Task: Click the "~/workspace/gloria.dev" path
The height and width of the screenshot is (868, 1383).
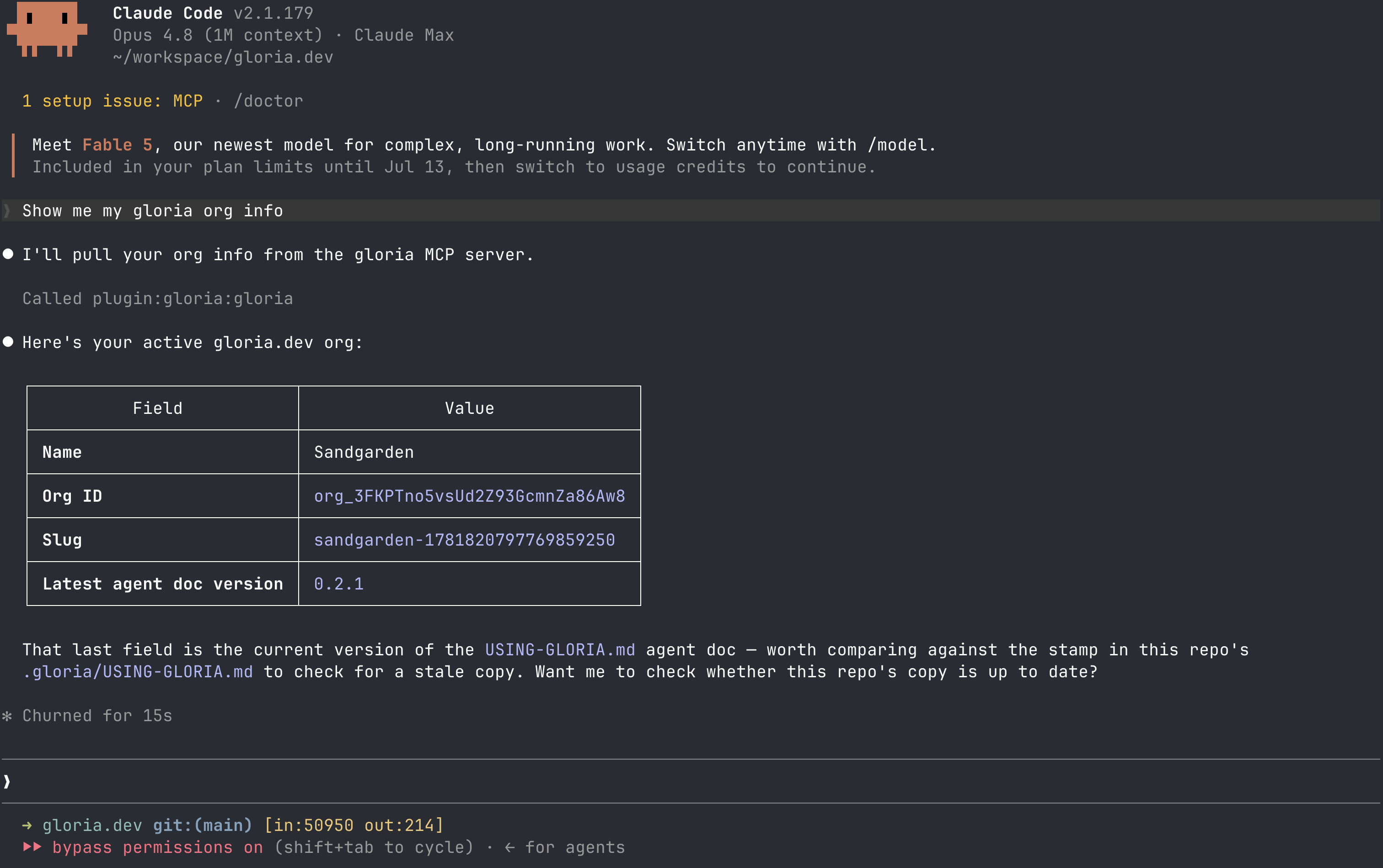Action: 223,58
